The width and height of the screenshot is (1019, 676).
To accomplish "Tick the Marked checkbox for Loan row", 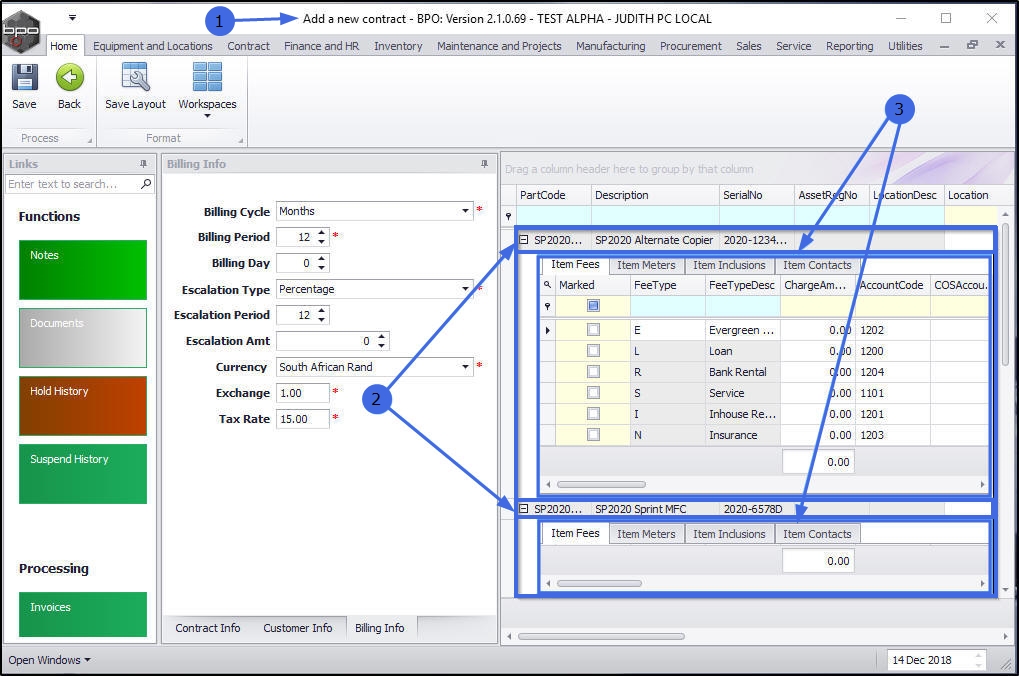I will pos(593,351).
